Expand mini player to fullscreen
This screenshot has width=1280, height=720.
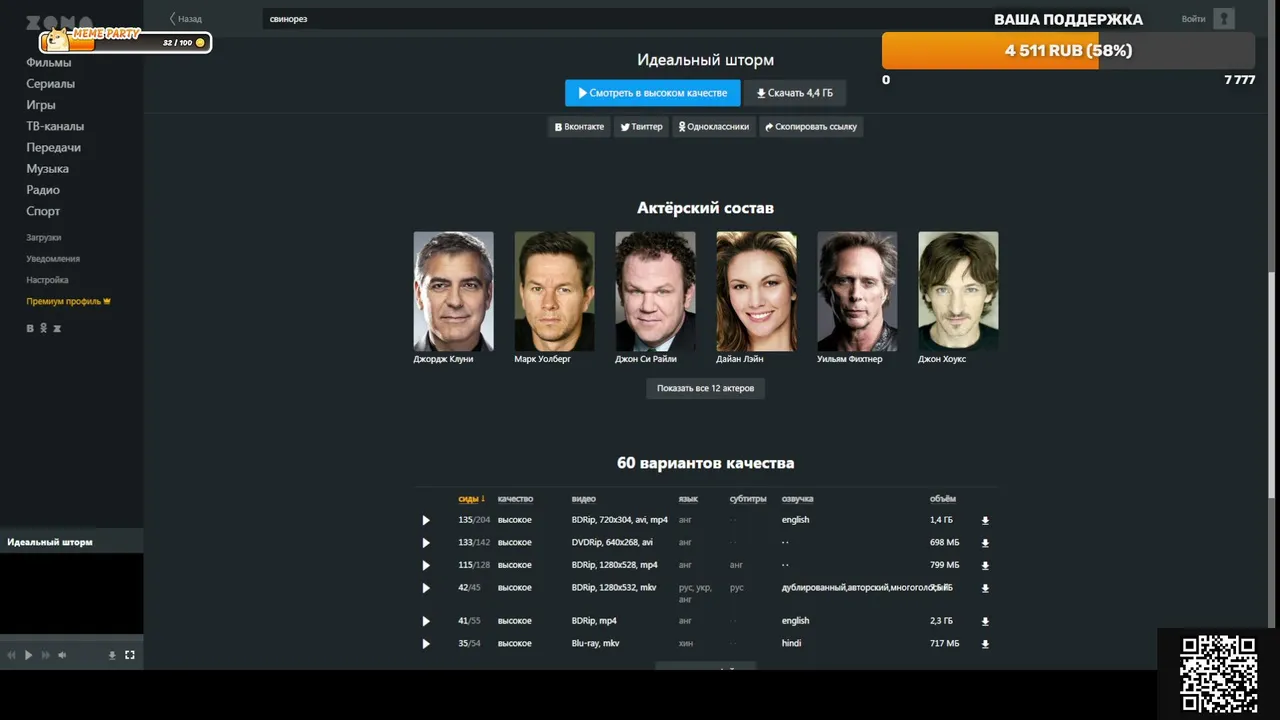(x=130, y=655)
